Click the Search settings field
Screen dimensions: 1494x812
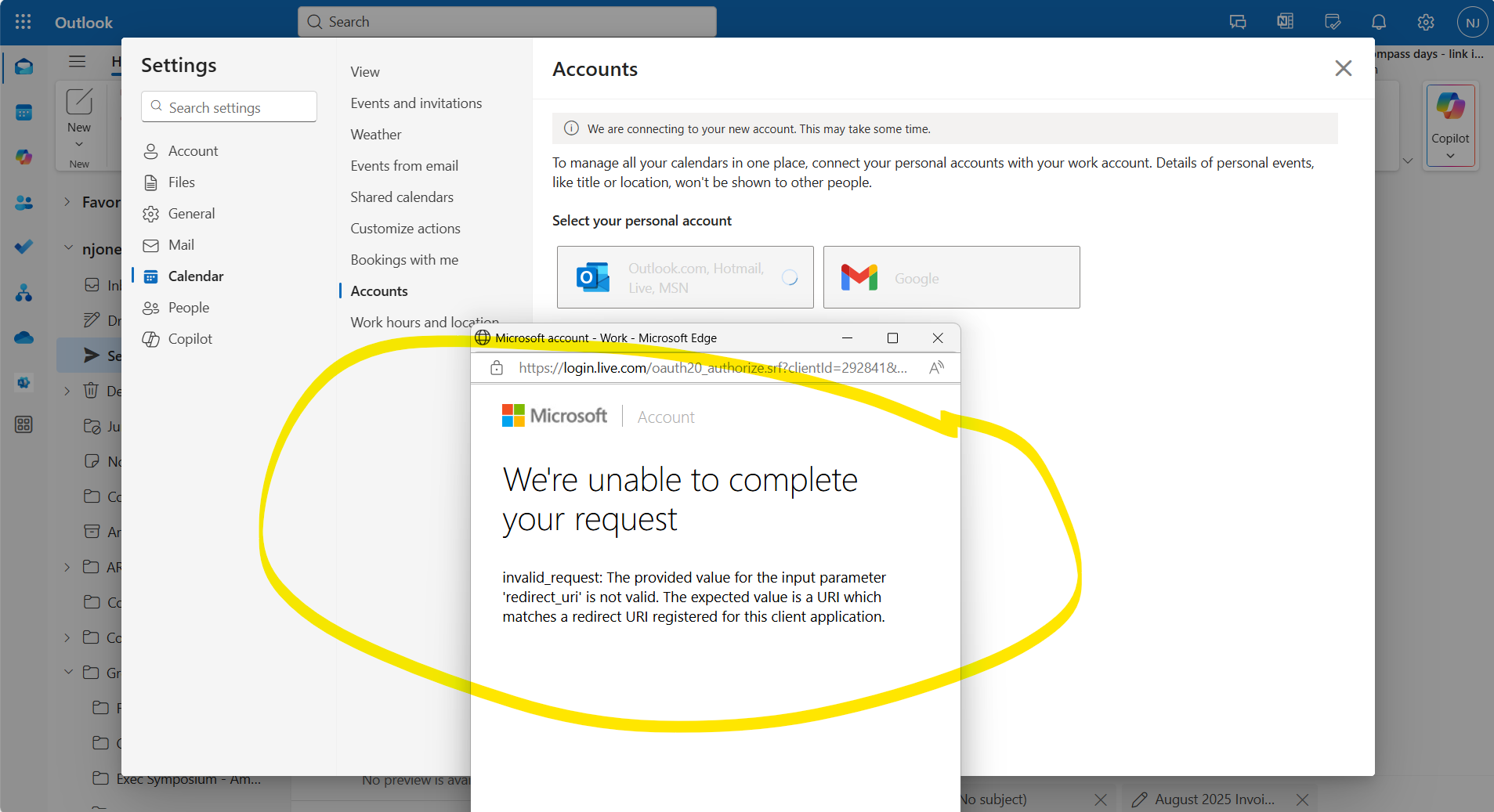pos(229,106)
